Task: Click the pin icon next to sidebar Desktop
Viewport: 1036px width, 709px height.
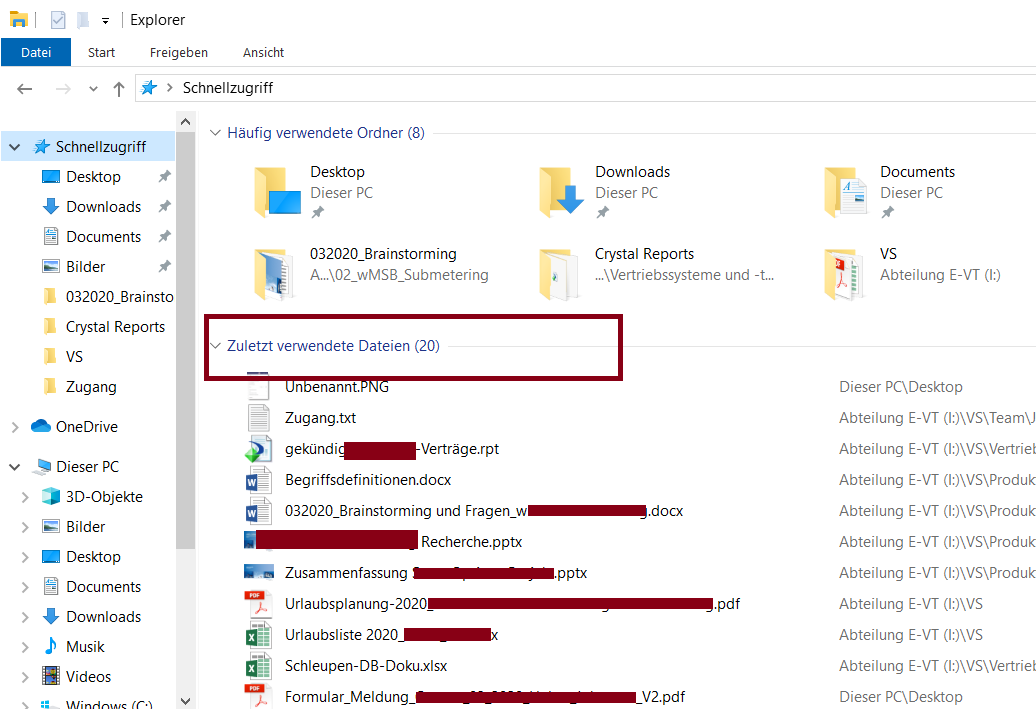Action: click(165, 176)
